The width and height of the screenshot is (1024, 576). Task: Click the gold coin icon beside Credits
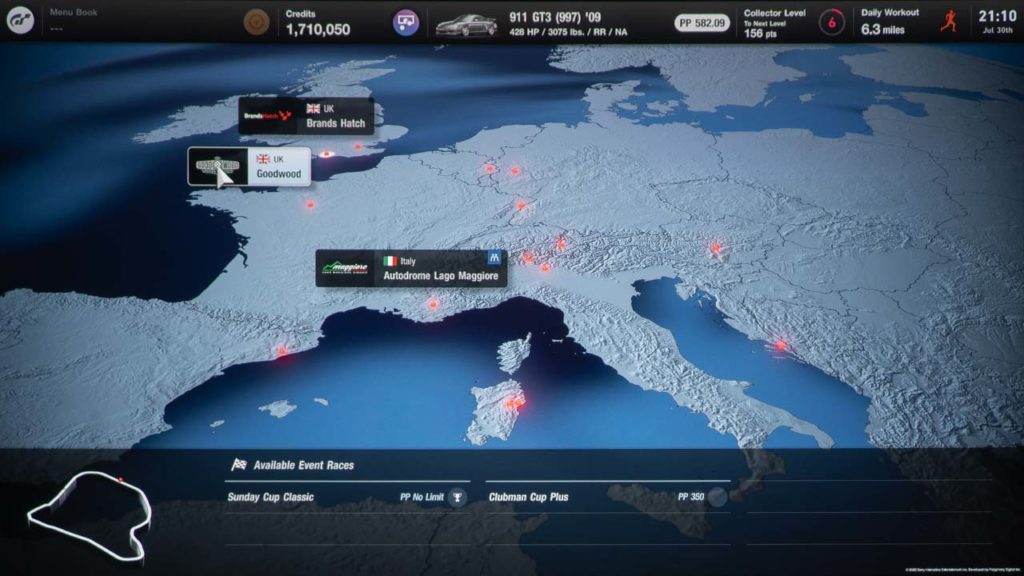[x=256, y=22]
